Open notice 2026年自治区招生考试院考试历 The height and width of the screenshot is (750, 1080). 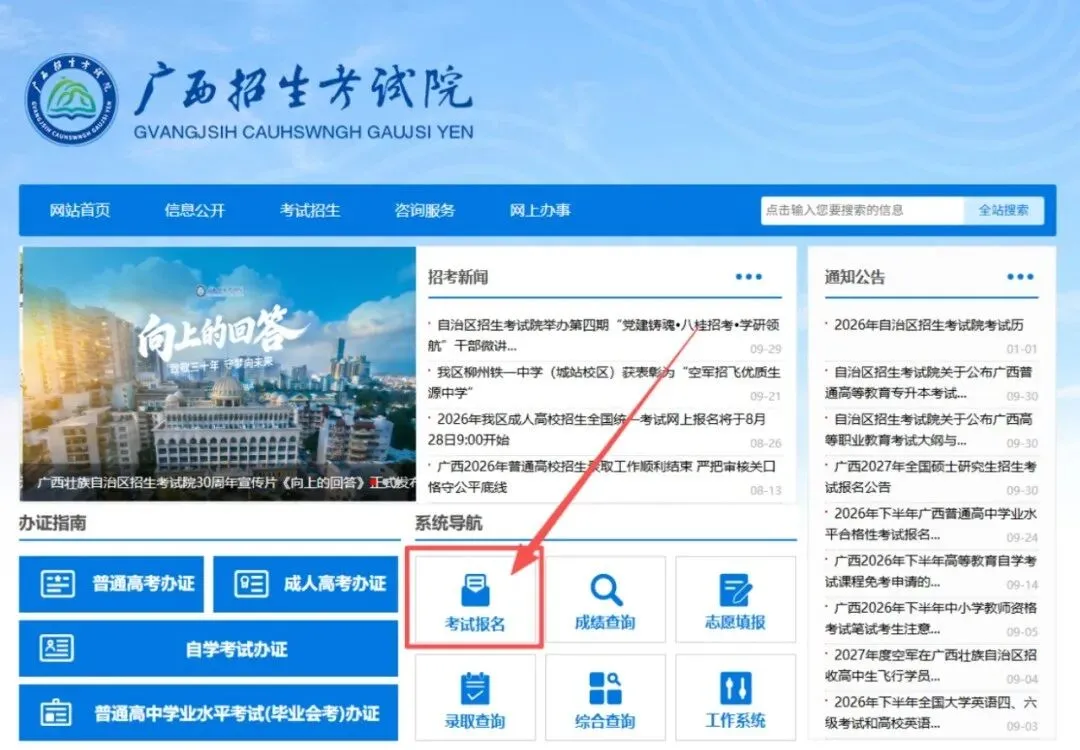click(928, 325)
